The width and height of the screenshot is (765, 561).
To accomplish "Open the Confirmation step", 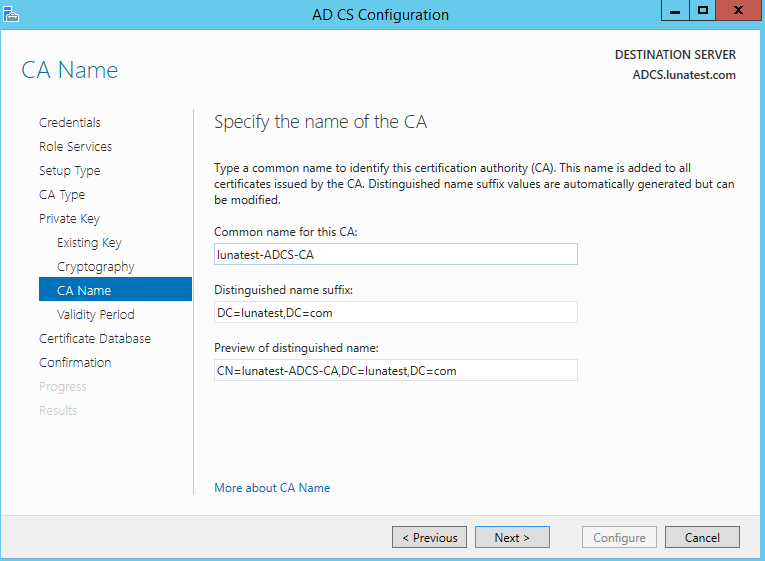I will 75,362.
